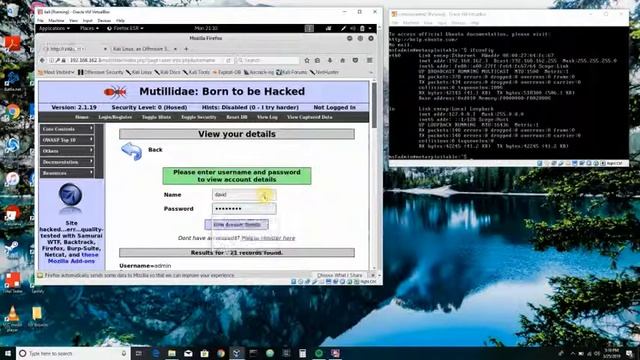Open File Explorer from the taskbar
This screenshot has width=640, height=360.
point(172,353)
